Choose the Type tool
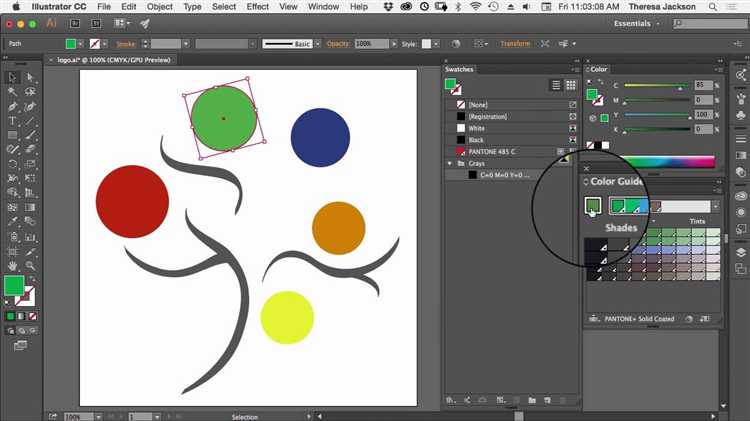Screen dimensions: 750x421 12,120
